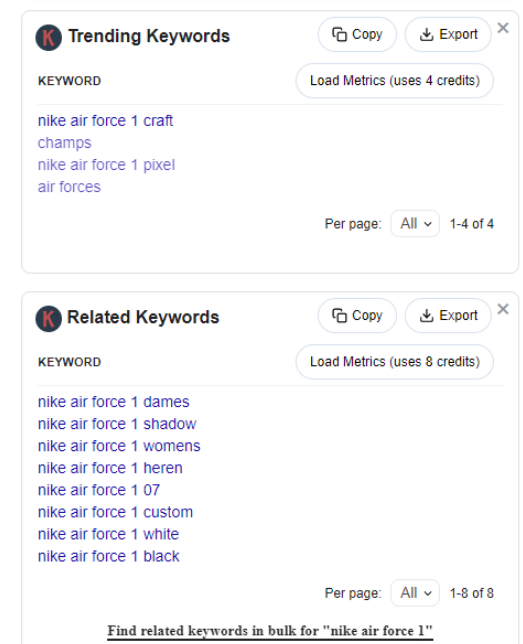The width and height of the screenshot is (523, 644).
Task: Open the 'nike air force 1 shadow' keyword
Action: coord(117,424)
